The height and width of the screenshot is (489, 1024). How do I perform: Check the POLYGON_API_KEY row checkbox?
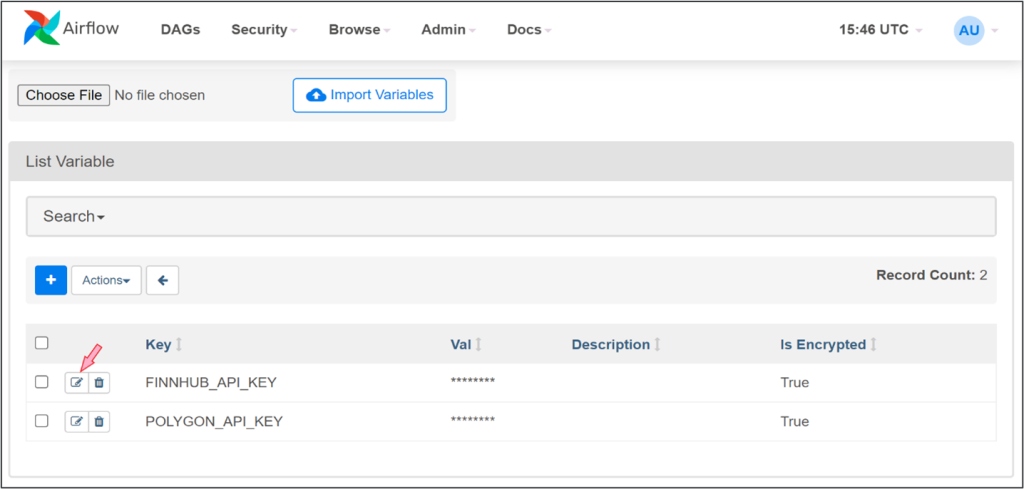pos(42,421)
